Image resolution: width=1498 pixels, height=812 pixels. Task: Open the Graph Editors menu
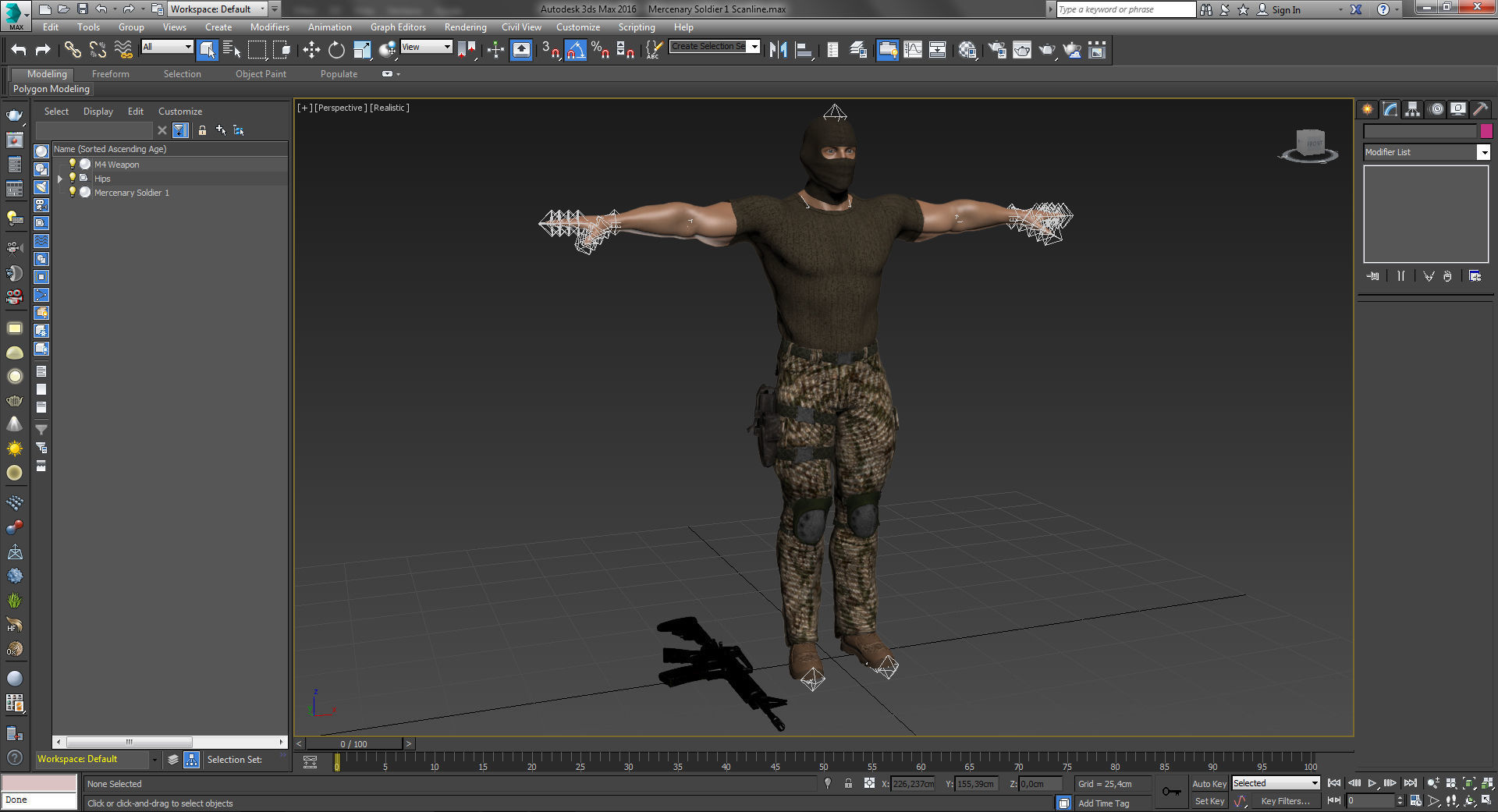coord(398,27)
